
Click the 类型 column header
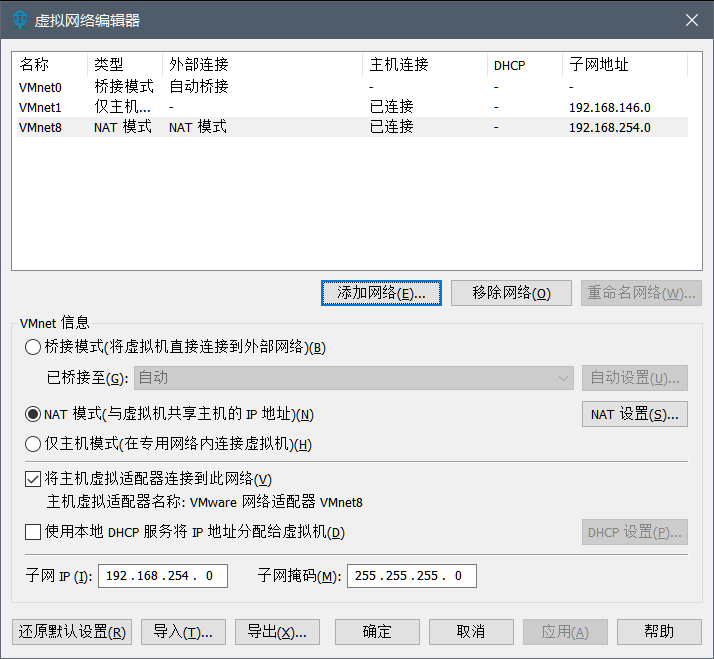pyautogui.click(x=125, y=65)
